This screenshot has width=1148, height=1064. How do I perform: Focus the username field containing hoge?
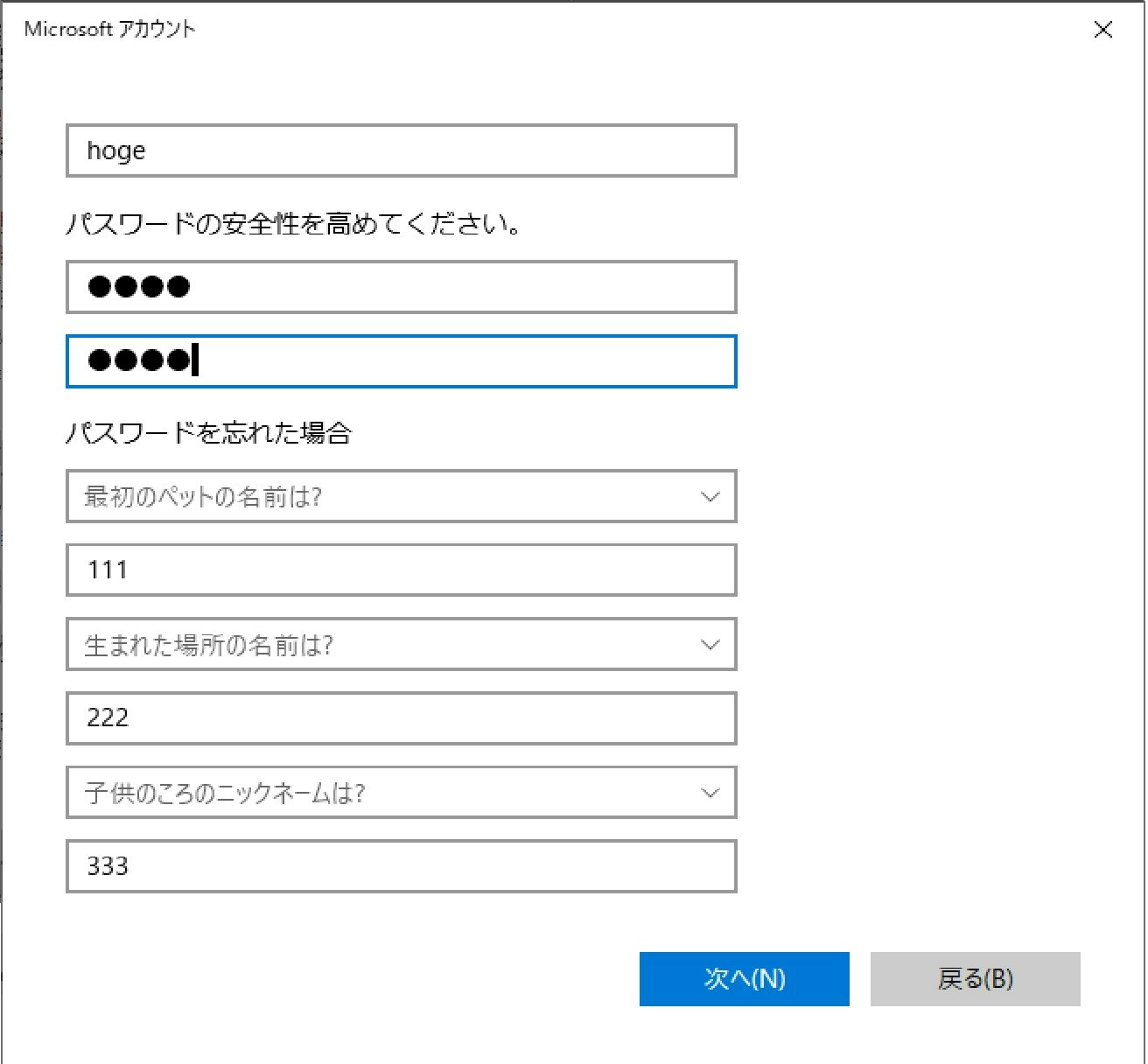coord(399,150)
